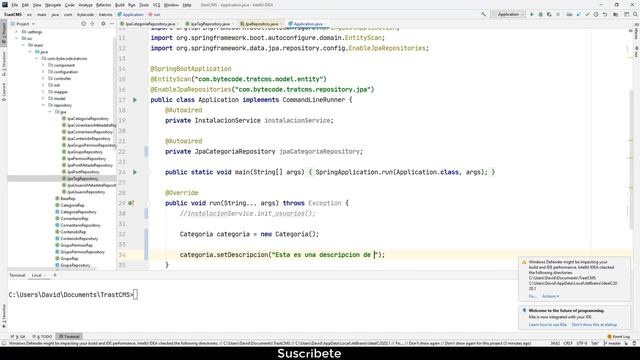This screenshot has width=640, height=360.
Task: Open Git history clock icon
Action: click(596, 14)
